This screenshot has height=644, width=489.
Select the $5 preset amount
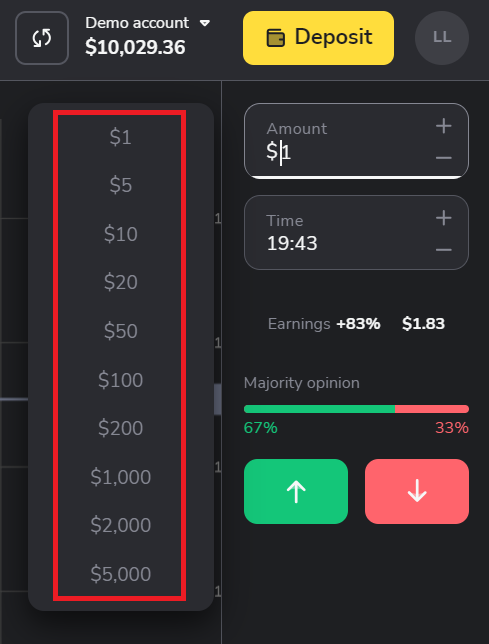point(120,185)
